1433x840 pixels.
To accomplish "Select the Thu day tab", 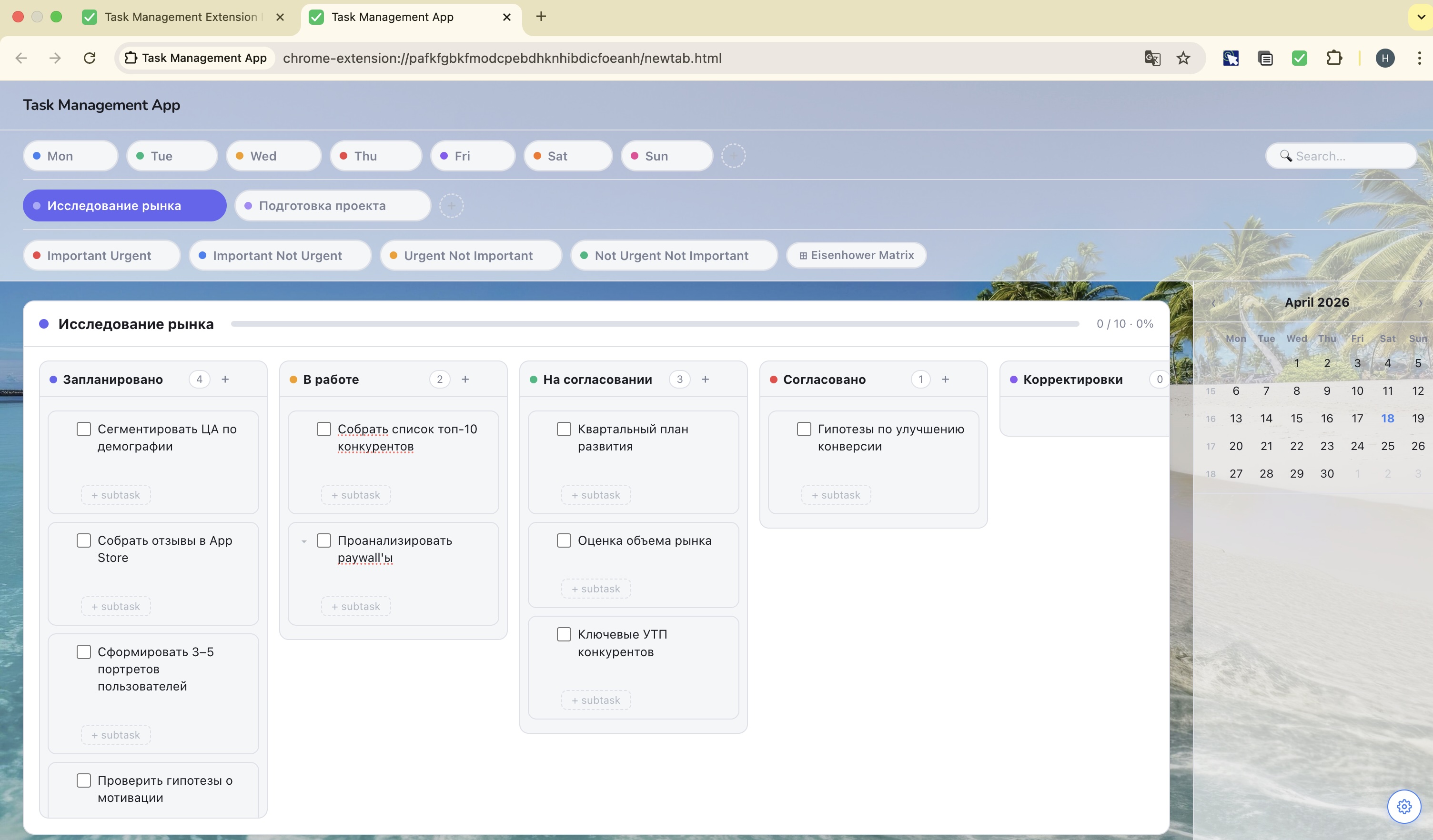I will 376,156.
